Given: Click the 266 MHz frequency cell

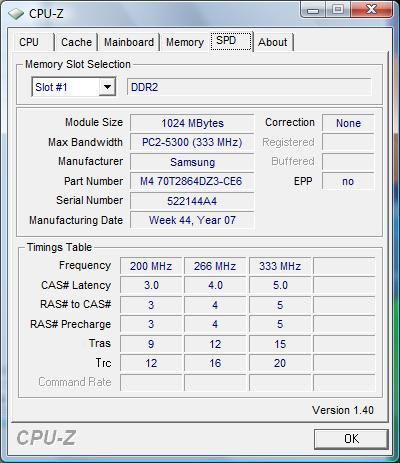Looking at the screenshot, I should point(215,266).
